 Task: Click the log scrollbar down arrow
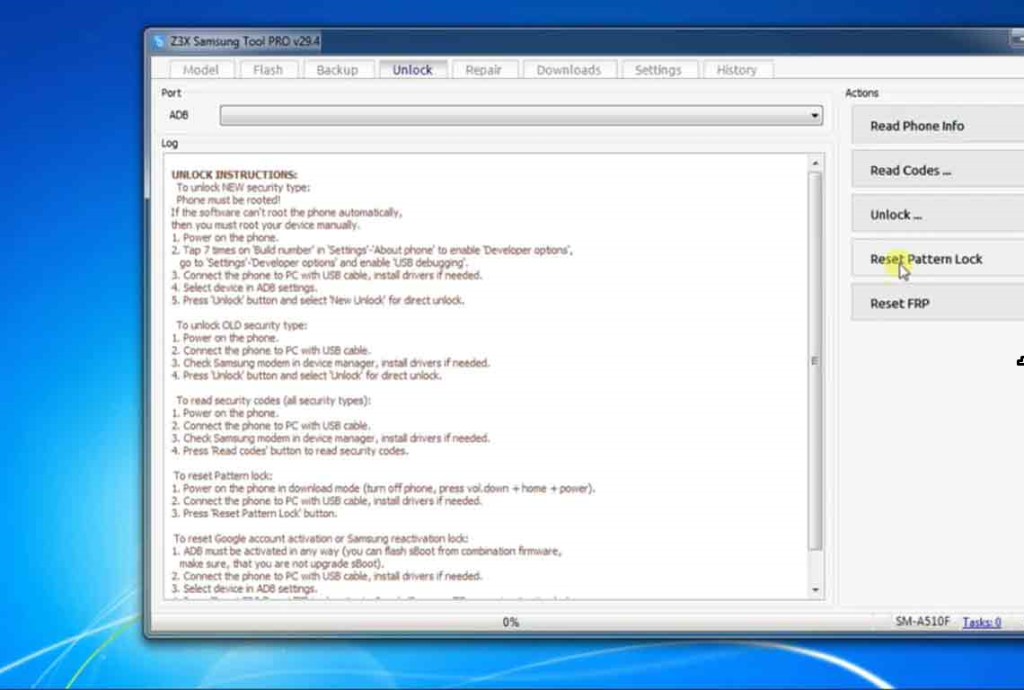coord(815,590)
